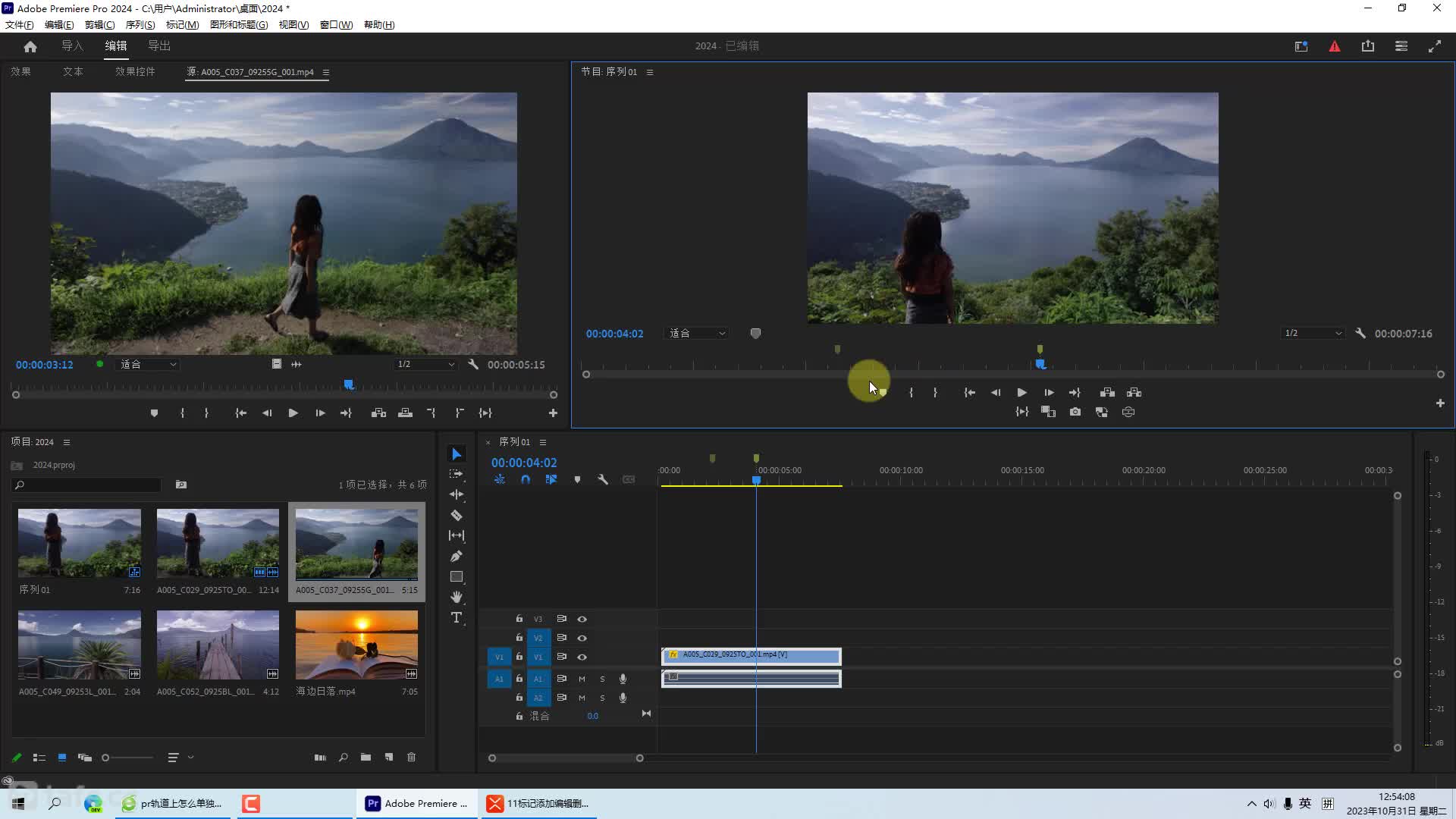Image resolution: width=1456 pixels, height=819 pixels.
Task: Open 剪辑(C) menu
Action: point(99,25)
